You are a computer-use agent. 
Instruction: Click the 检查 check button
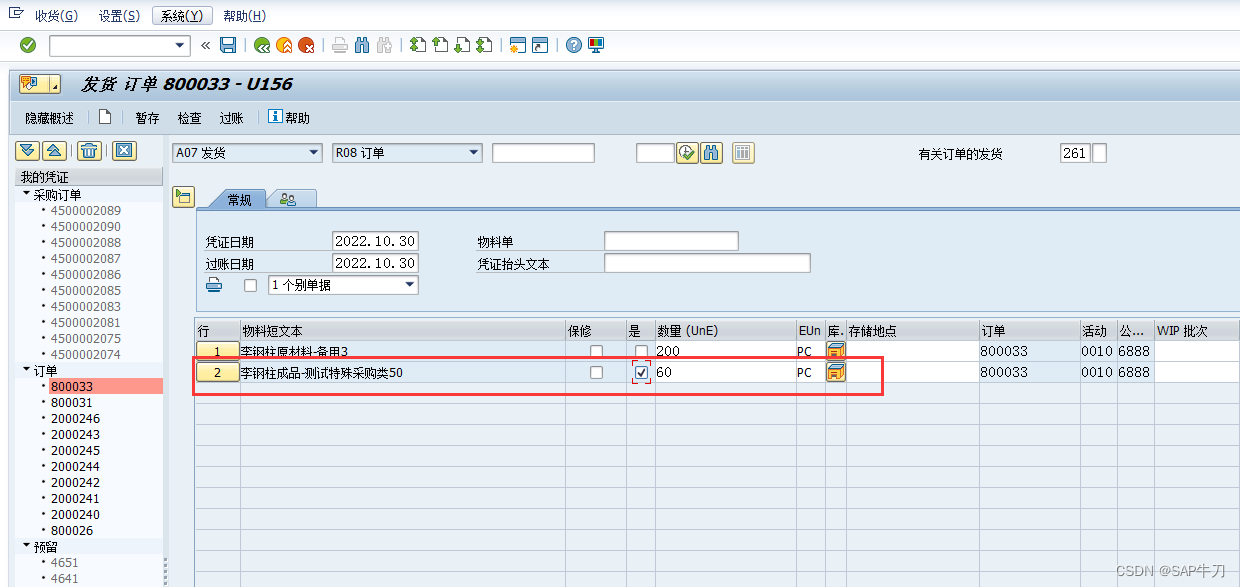(x=190, y=118)
